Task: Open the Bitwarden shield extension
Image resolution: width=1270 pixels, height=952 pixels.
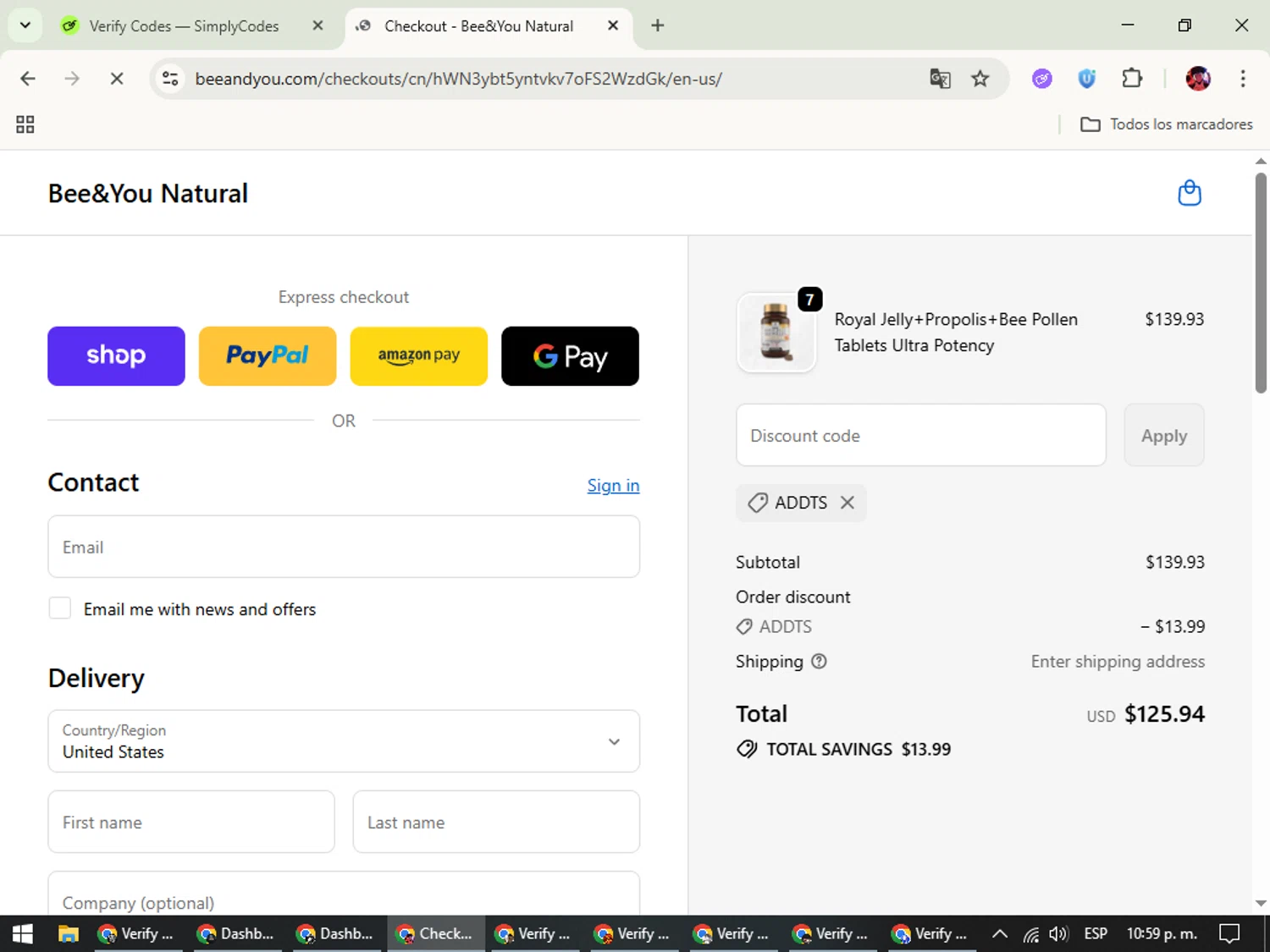Action: coord(1087,79)
